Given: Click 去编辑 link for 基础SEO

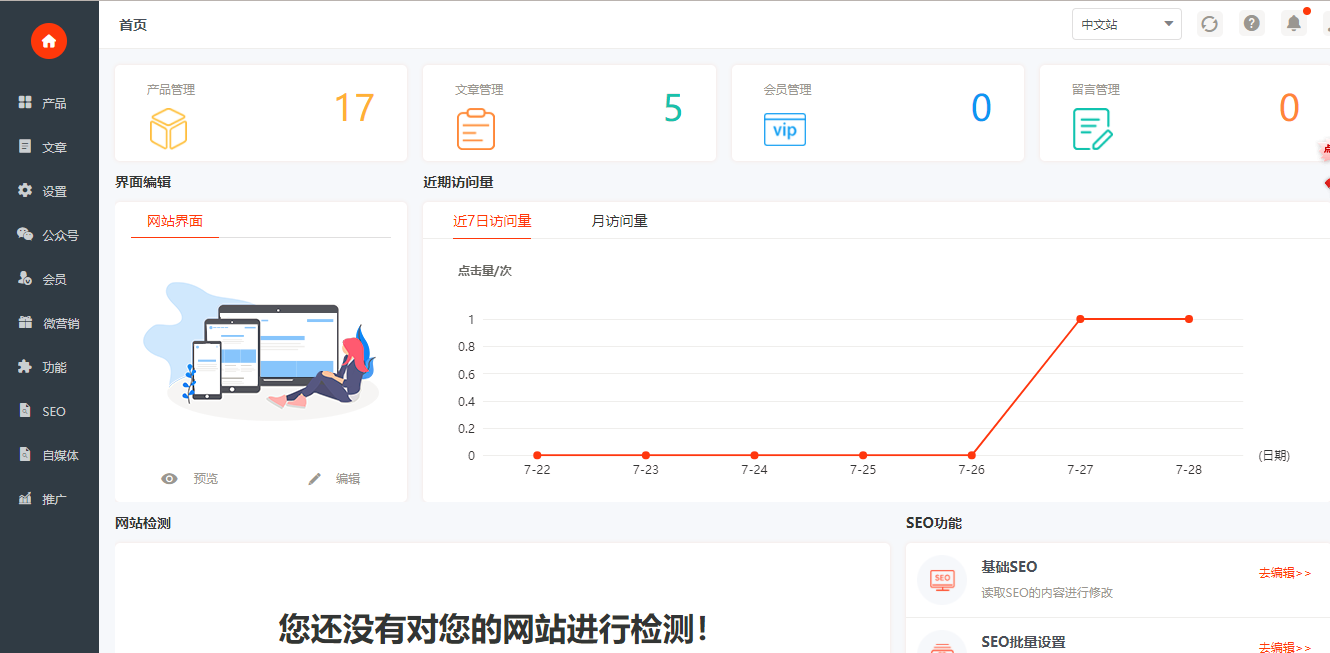Looking at the screenshot, I should 1284,573.
